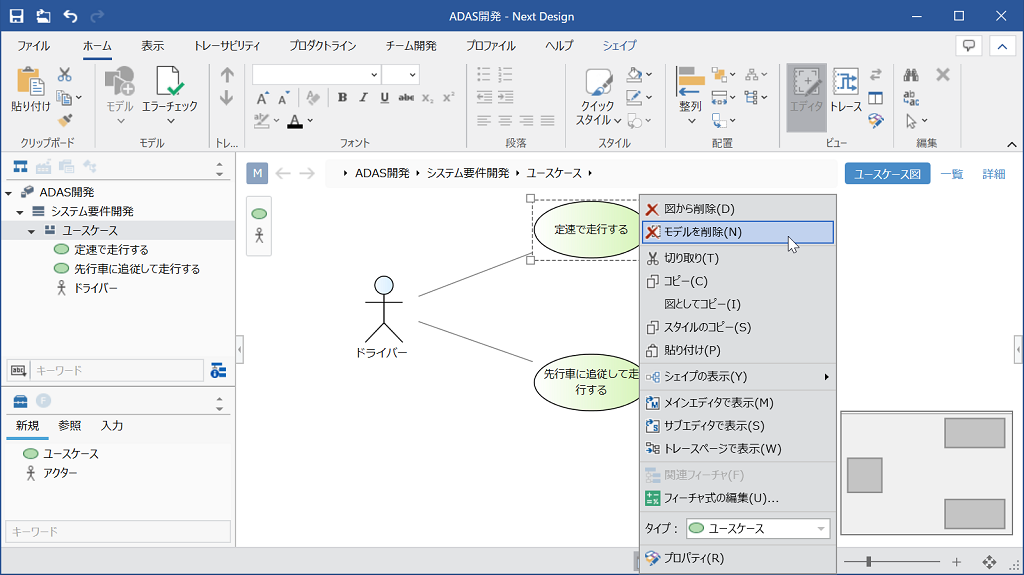This screenshot has width=1024, height=575.
Task: Switch to the 表示 ribbon tab
Action: pos(152,46)
